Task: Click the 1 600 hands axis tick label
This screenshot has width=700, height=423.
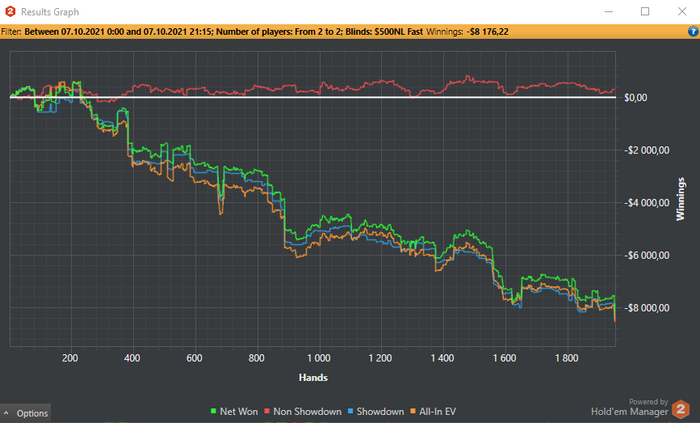Action: 504,358
